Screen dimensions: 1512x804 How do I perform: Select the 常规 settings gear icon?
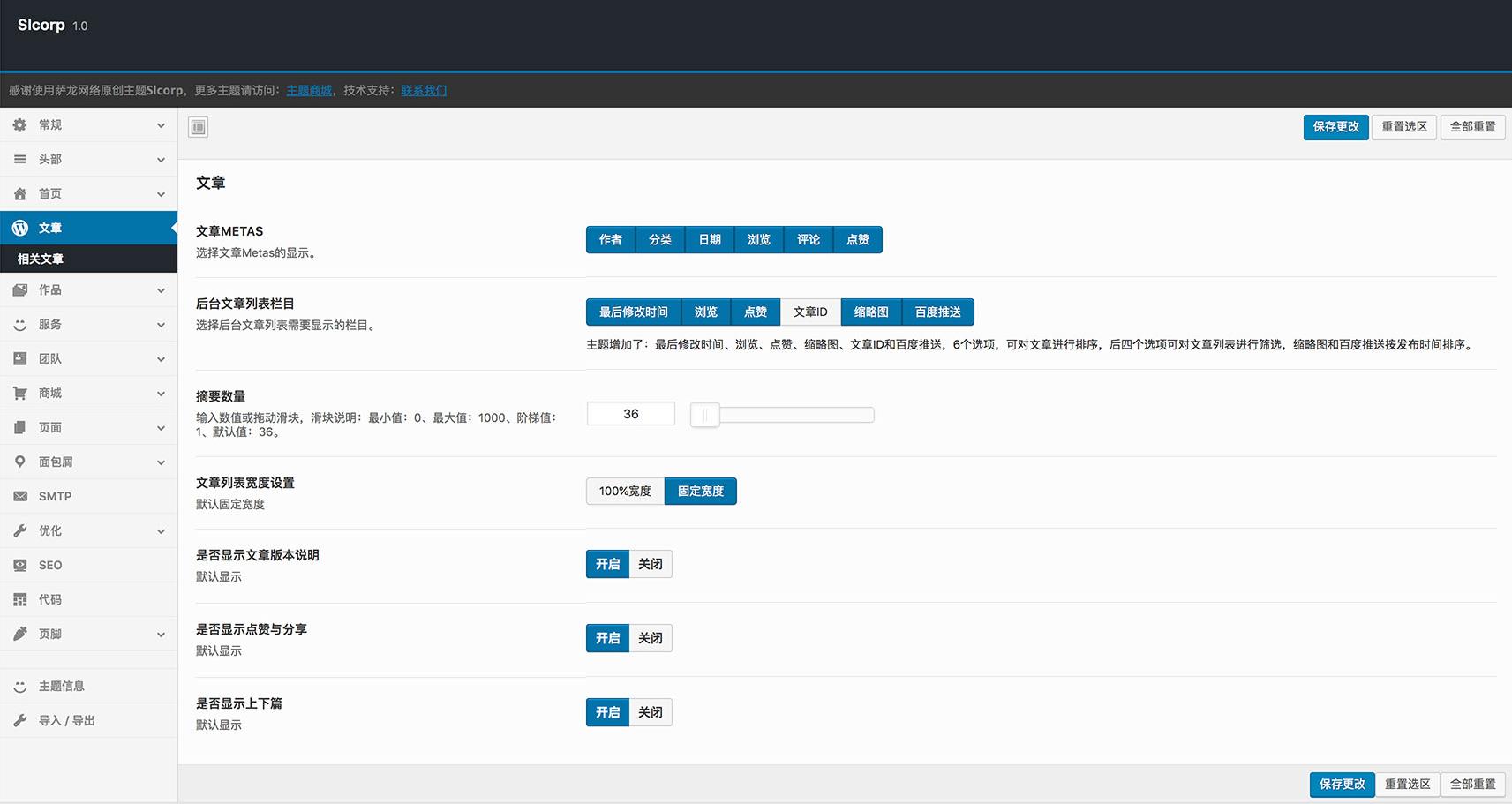click(19, 124)
